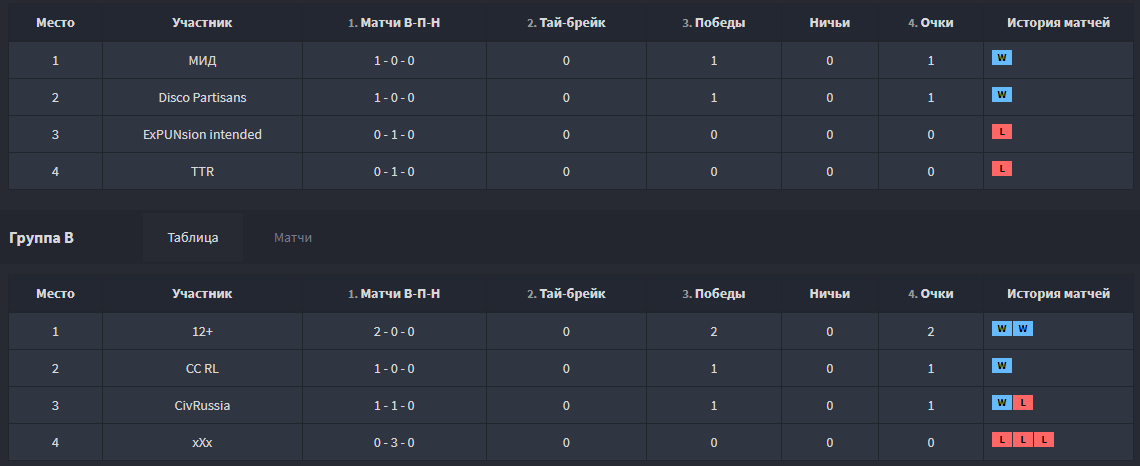Switch to the Матчи tab for Группа B

pyautogui.click(x=293, y=238)
